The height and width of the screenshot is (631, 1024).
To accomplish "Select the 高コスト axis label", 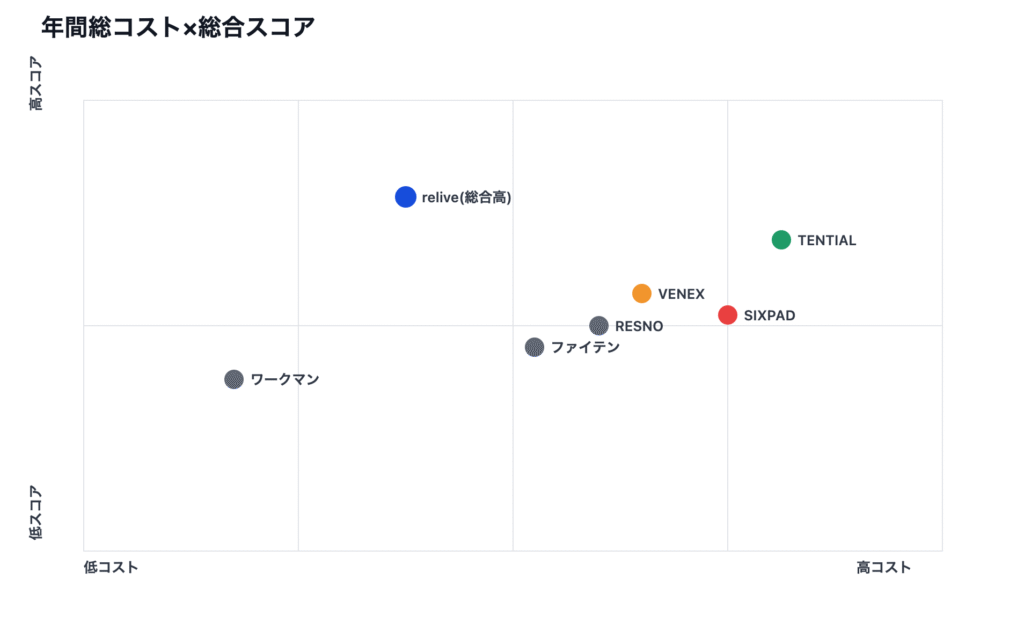I will point(884,567).
